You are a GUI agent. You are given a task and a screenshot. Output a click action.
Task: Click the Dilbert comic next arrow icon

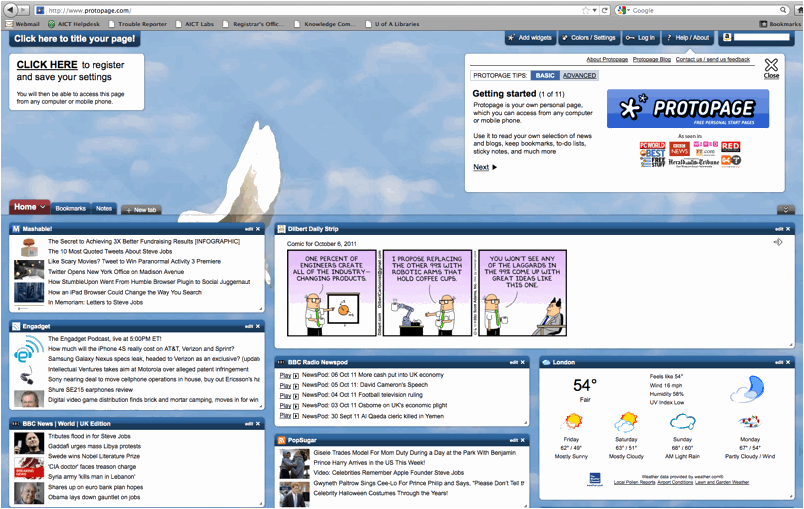click(x=777, y=242)
